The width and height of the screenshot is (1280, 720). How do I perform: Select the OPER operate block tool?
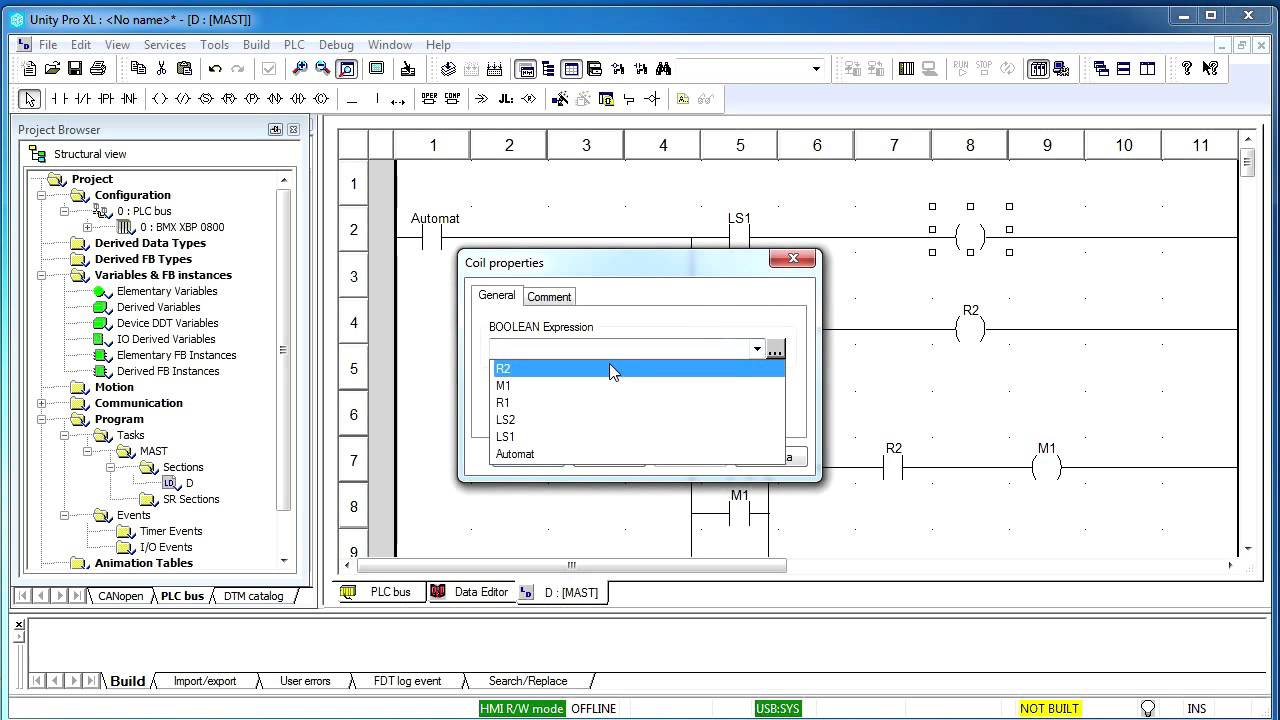pos(429,99)
